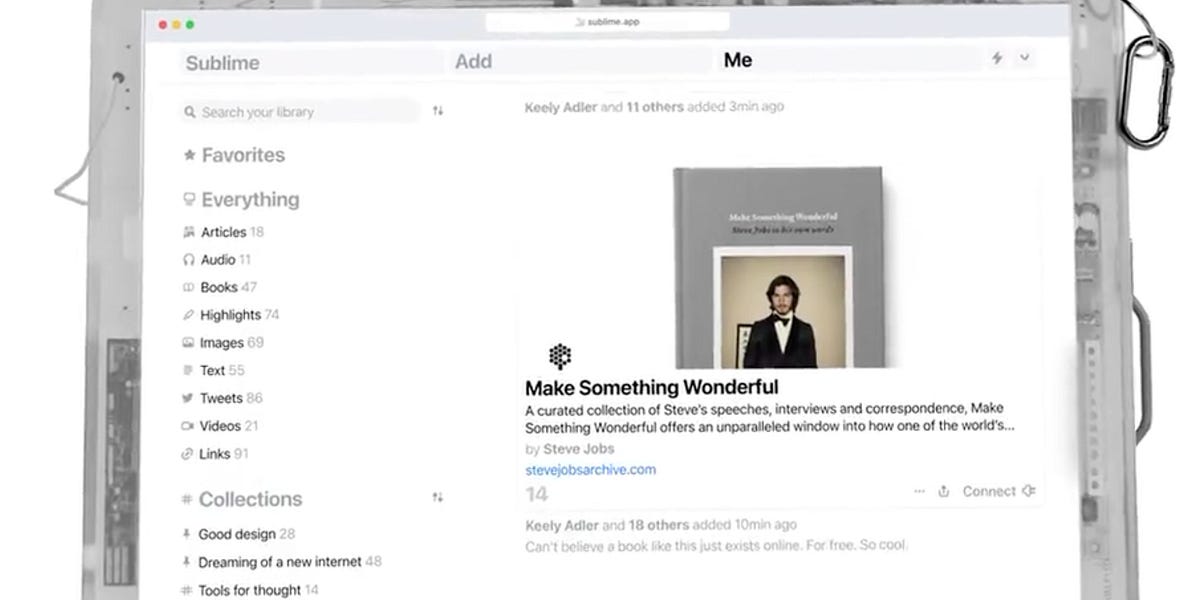The height and width of the screenshot is (600, 1200).
Task: Open Tools for thought collection
Action: 258,590
